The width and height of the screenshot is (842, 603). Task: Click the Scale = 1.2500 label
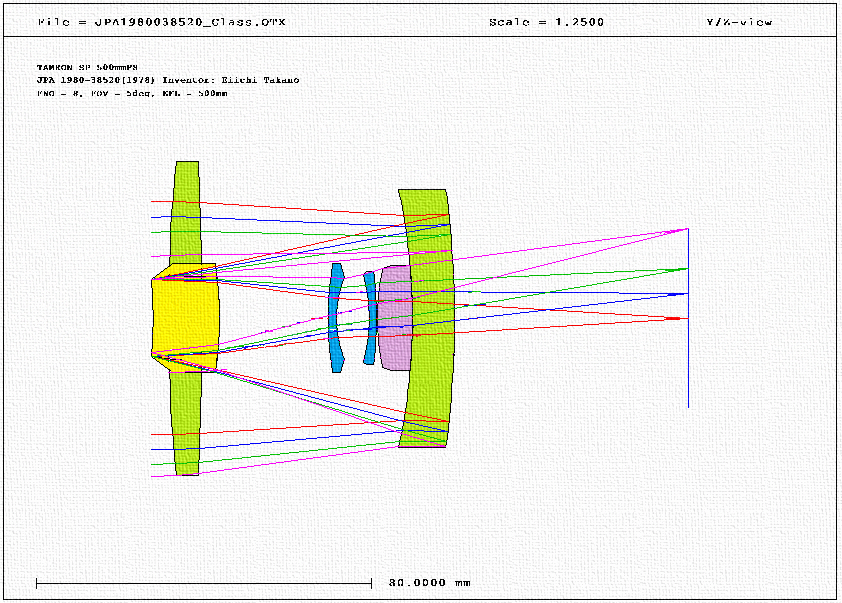pyautogui.click(x=546, y=22)
